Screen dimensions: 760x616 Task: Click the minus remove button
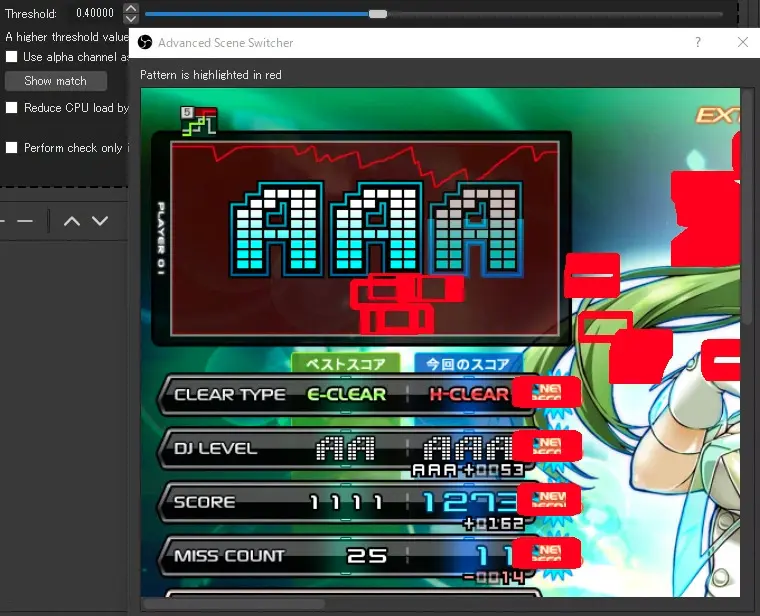click(25, 221)
